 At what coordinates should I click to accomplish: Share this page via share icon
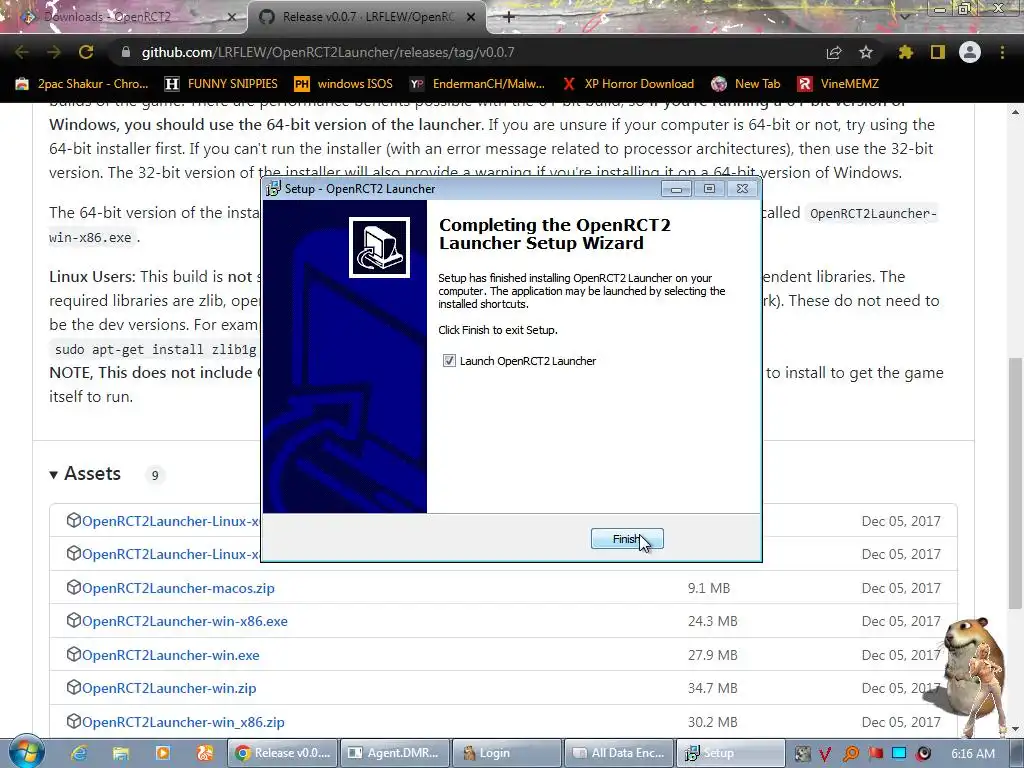pyautogui.click(x=834, y=52)
